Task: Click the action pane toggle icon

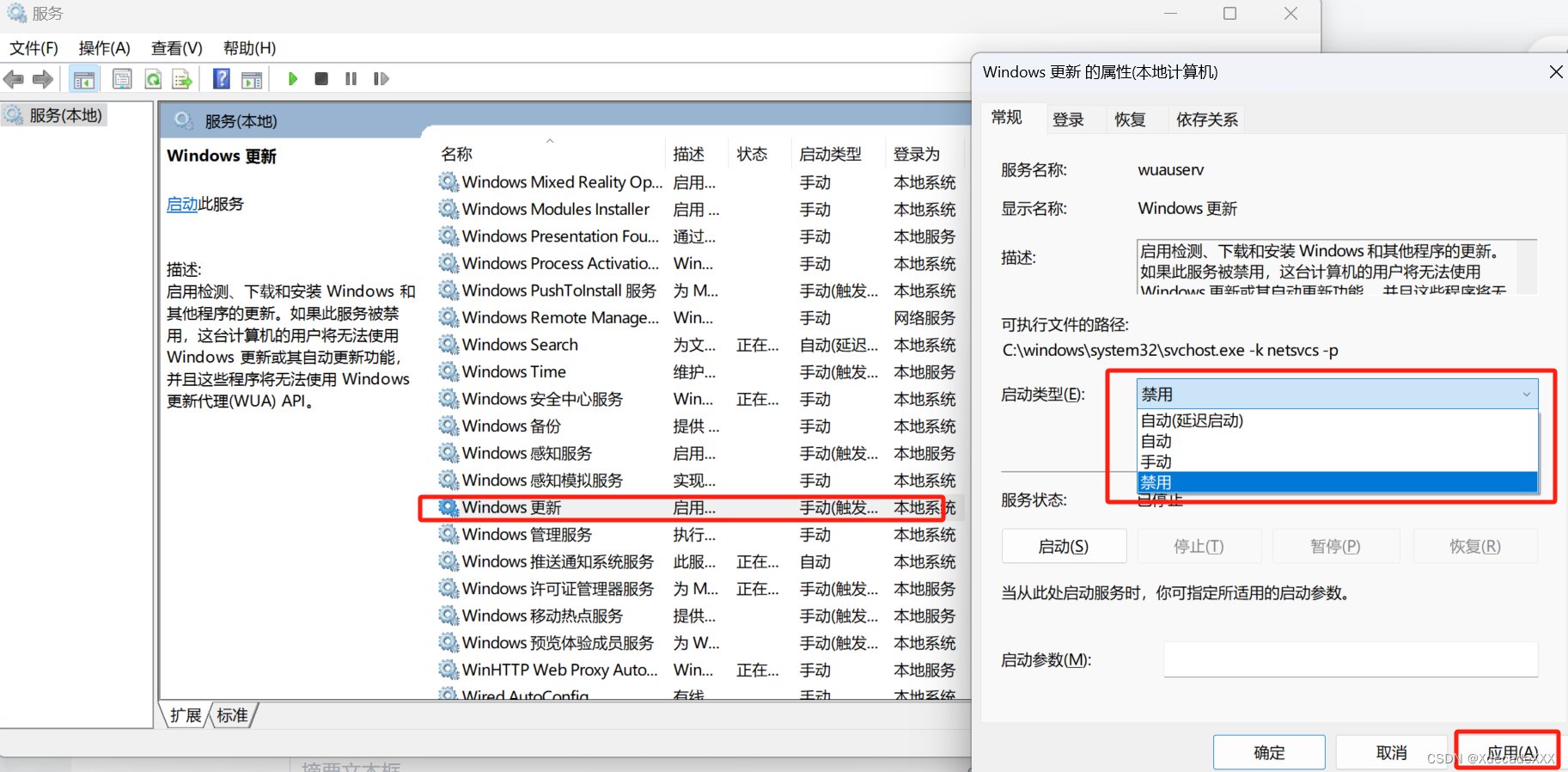Action: pyautogui.click(x=252, y=79)
